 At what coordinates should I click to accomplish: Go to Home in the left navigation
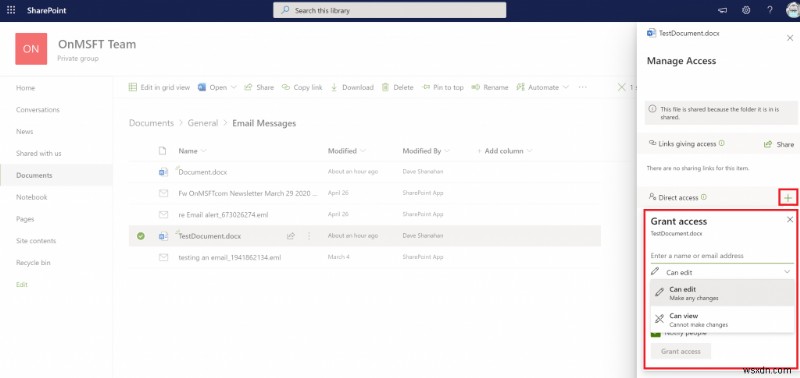pyautogui.click(x=26, y=88)
